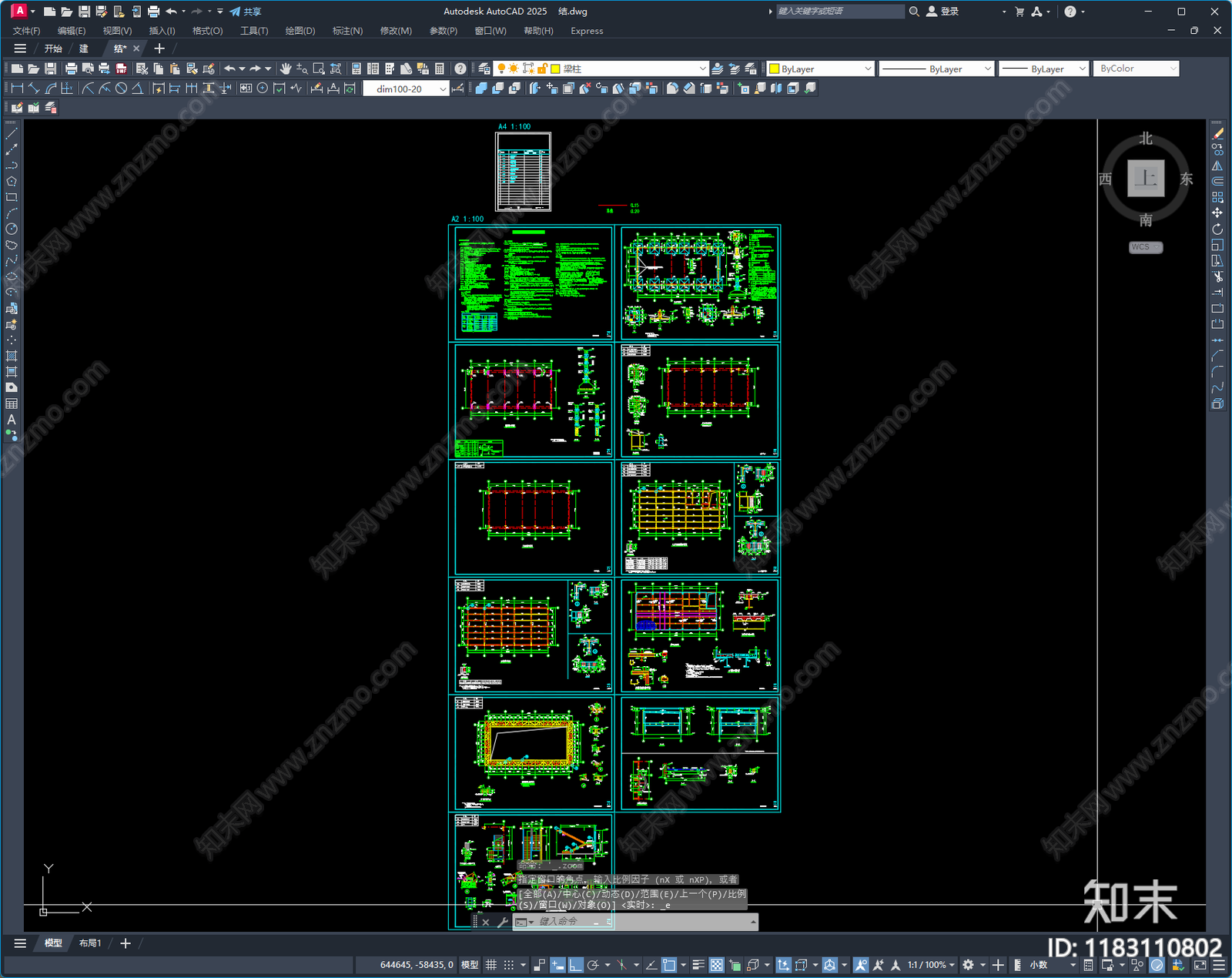This screenshot has height=978, width=1232.
Task: Open the Layer Properties manager icon
Action: (x=484, y=69)
